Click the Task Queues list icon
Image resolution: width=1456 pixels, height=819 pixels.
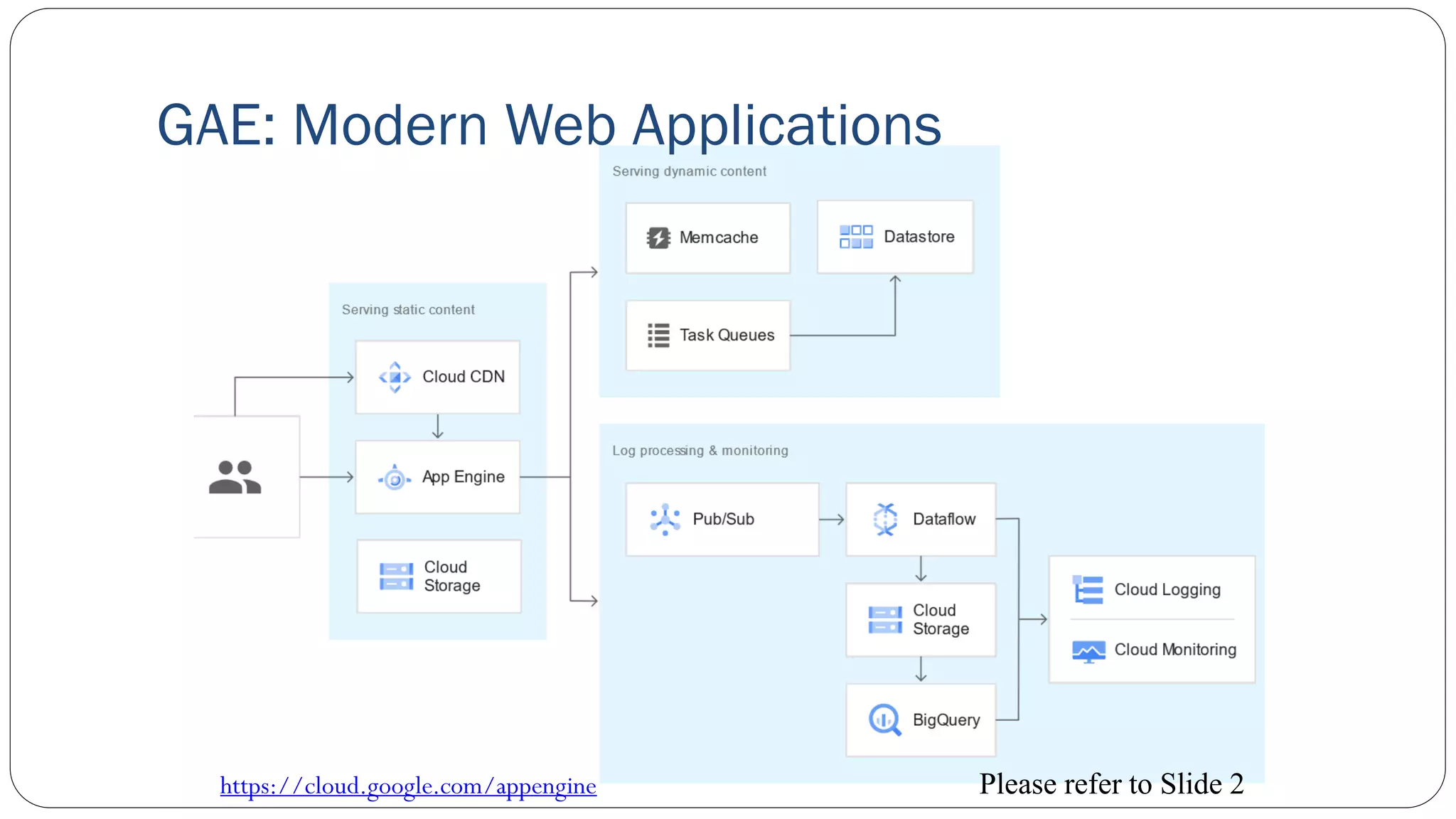658,336
